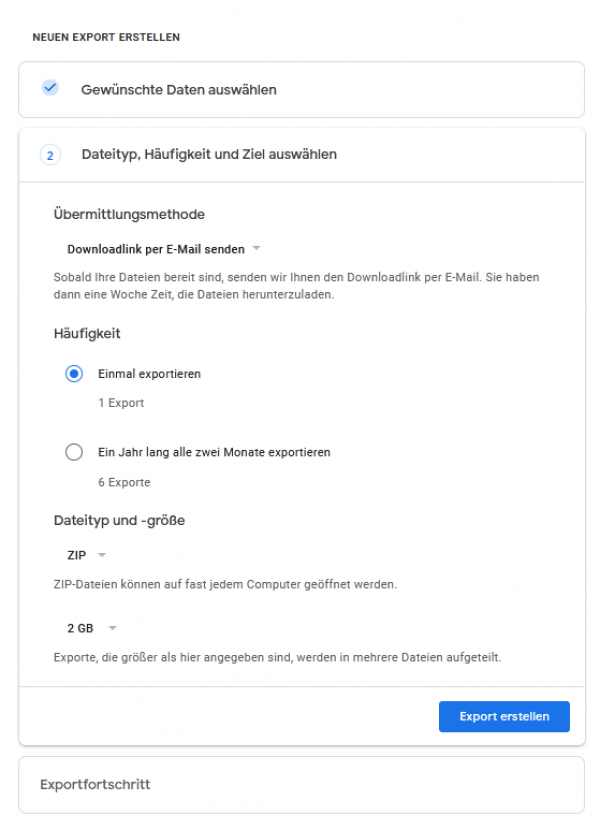Click the arrow icon beside 2 GB
Viewport: 600px width, 830px height.
click(112, 628)
